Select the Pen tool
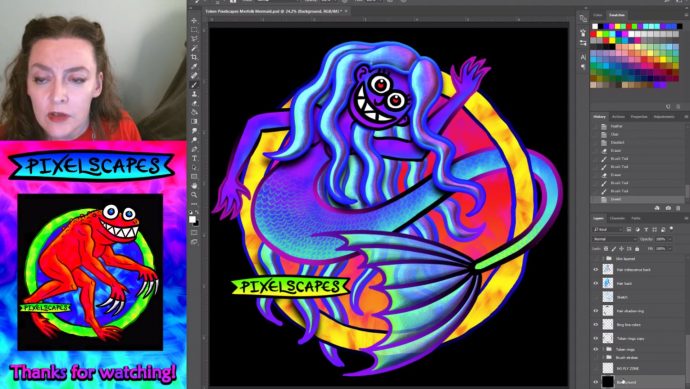Screen dimensions: 690x389 [194, 149]
